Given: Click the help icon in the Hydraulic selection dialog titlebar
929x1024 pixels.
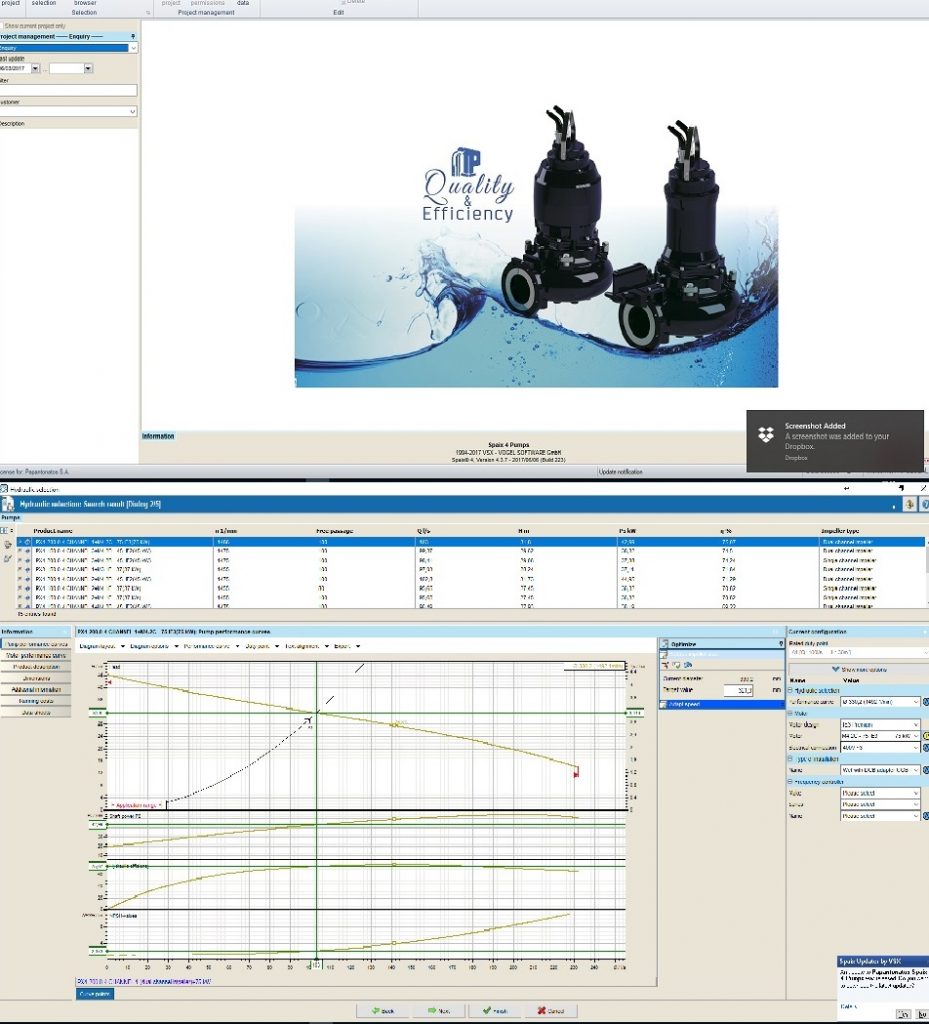Looking at the screenshot, I should pos(925,505).
